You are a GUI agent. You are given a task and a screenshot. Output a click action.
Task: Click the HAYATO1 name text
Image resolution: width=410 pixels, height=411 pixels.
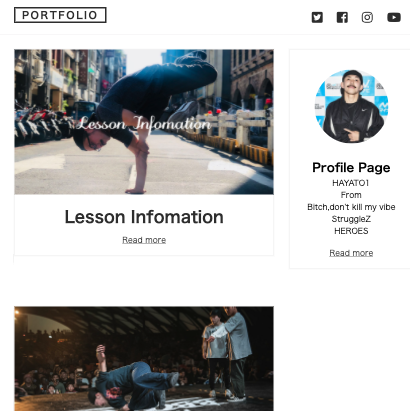tap(351, 183)
